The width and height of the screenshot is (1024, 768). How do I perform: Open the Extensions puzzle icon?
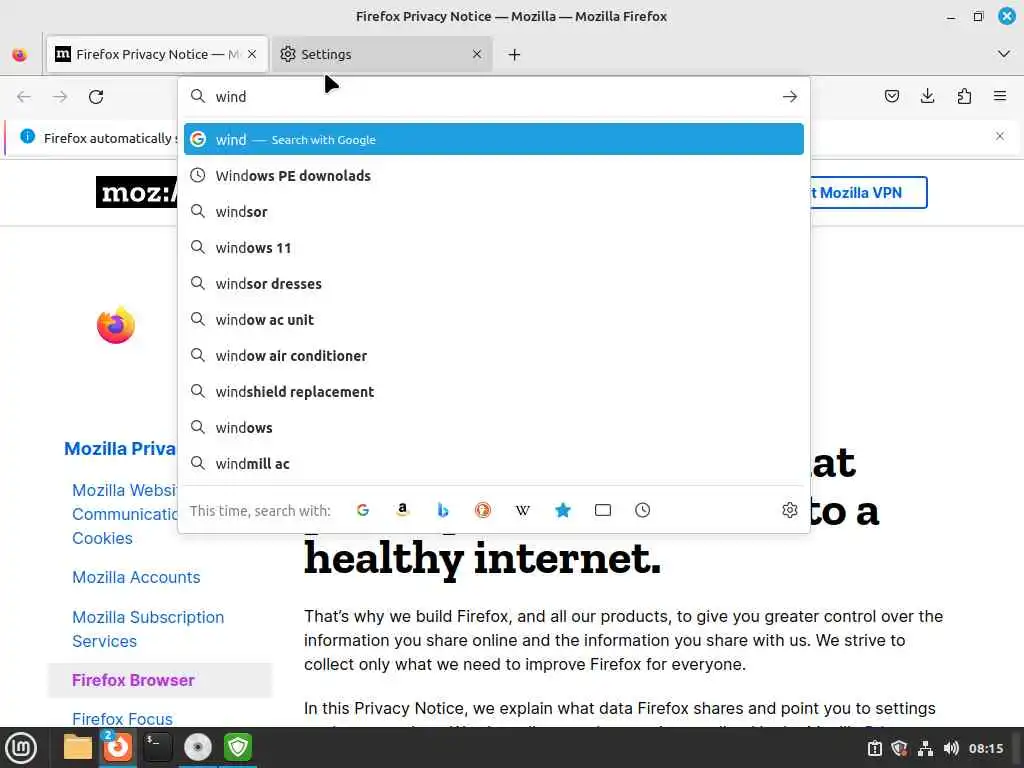(964, 97)
